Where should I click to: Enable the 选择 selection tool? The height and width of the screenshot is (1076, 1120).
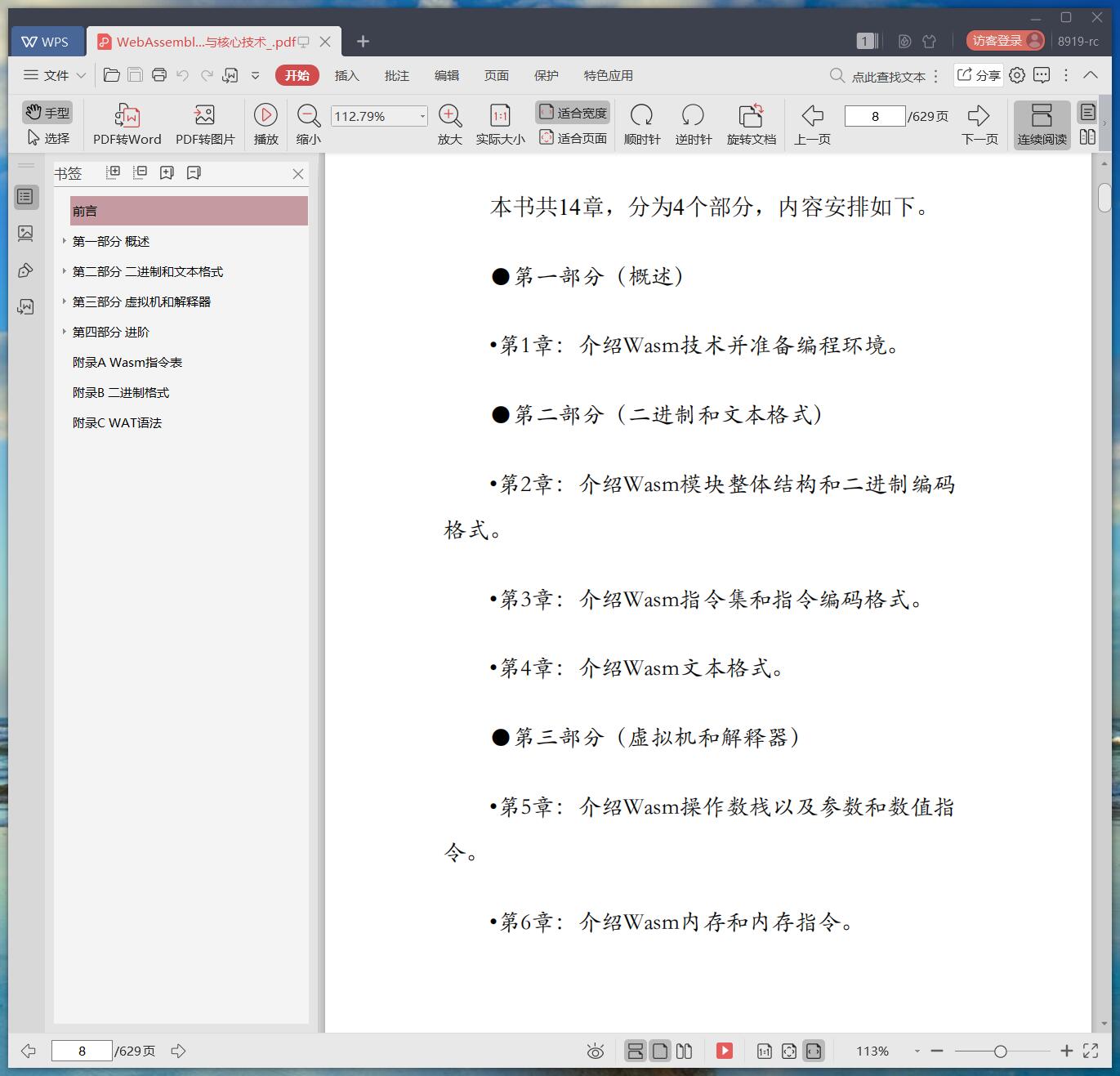(x=48, y=138)
